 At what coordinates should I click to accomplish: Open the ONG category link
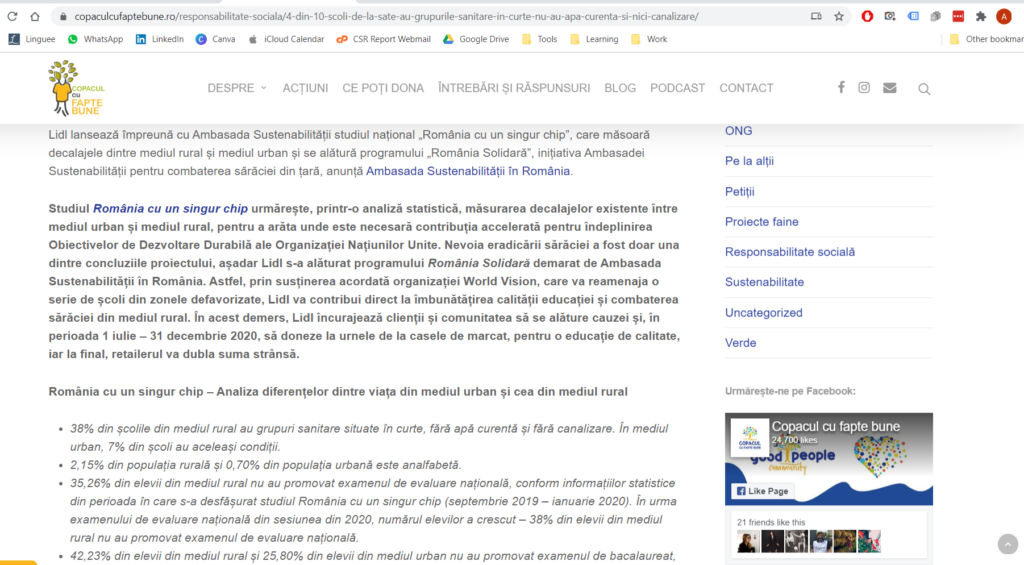coord(739,131)
